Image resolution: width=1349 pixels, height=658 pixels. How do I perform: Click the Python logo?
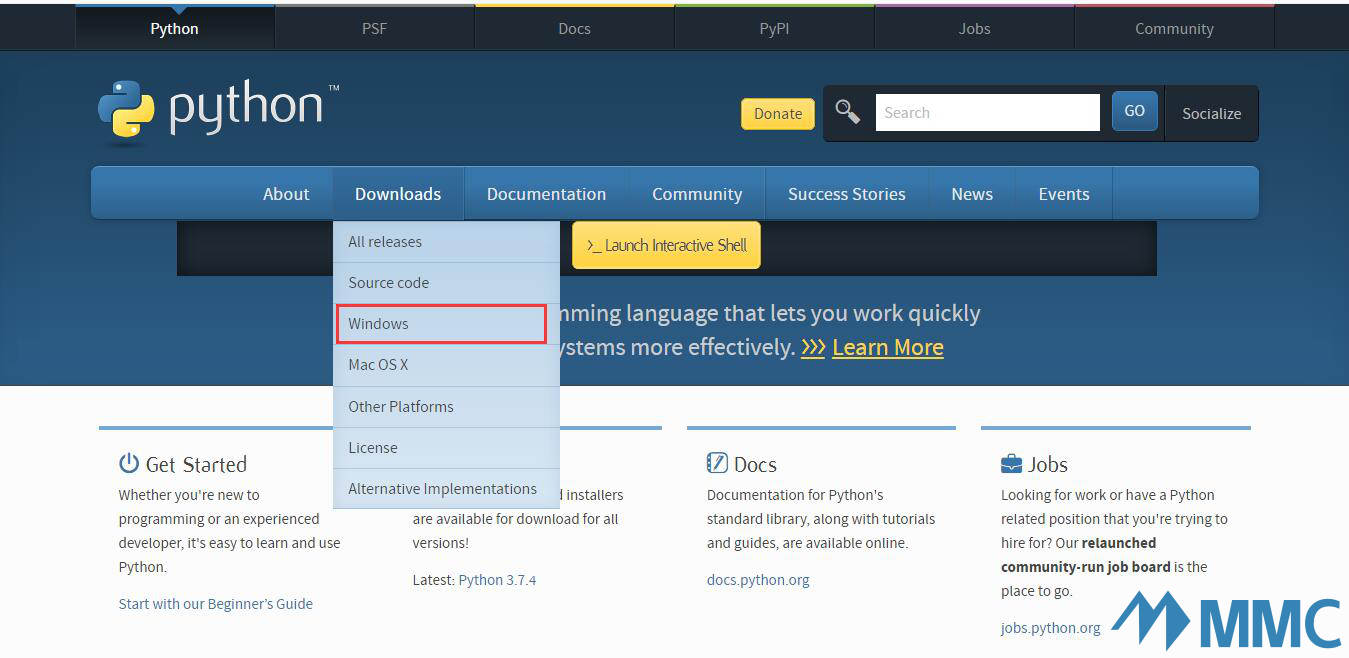[x=219, y=110]
